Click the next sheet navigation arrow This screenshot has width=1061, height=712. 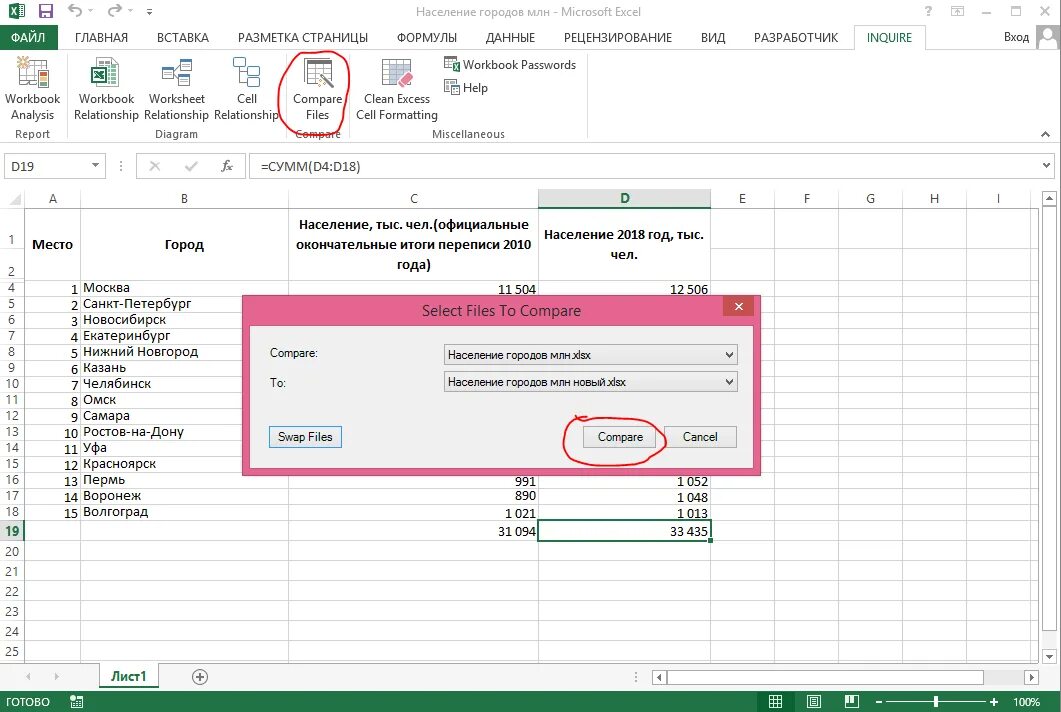coord(56,677)
